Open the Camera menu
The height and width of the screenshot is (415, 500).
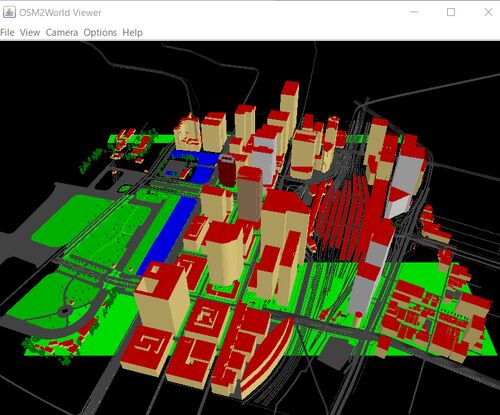tap(62, 32)
